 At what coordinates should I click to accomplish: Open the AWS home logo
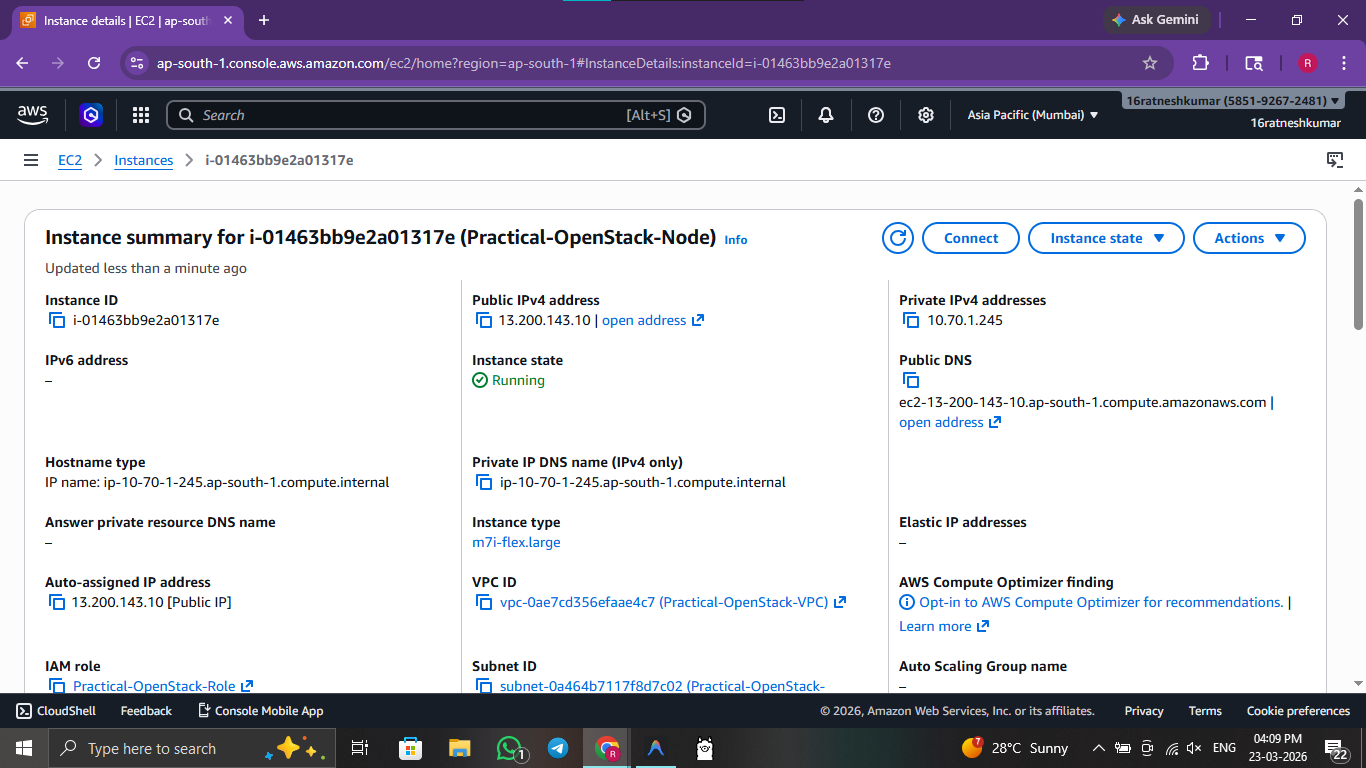coord(32,115)
